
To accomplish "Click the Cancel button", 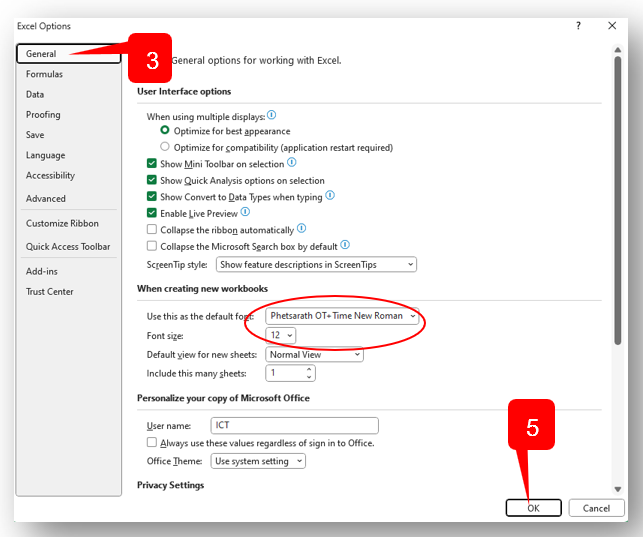I will 596,508.
